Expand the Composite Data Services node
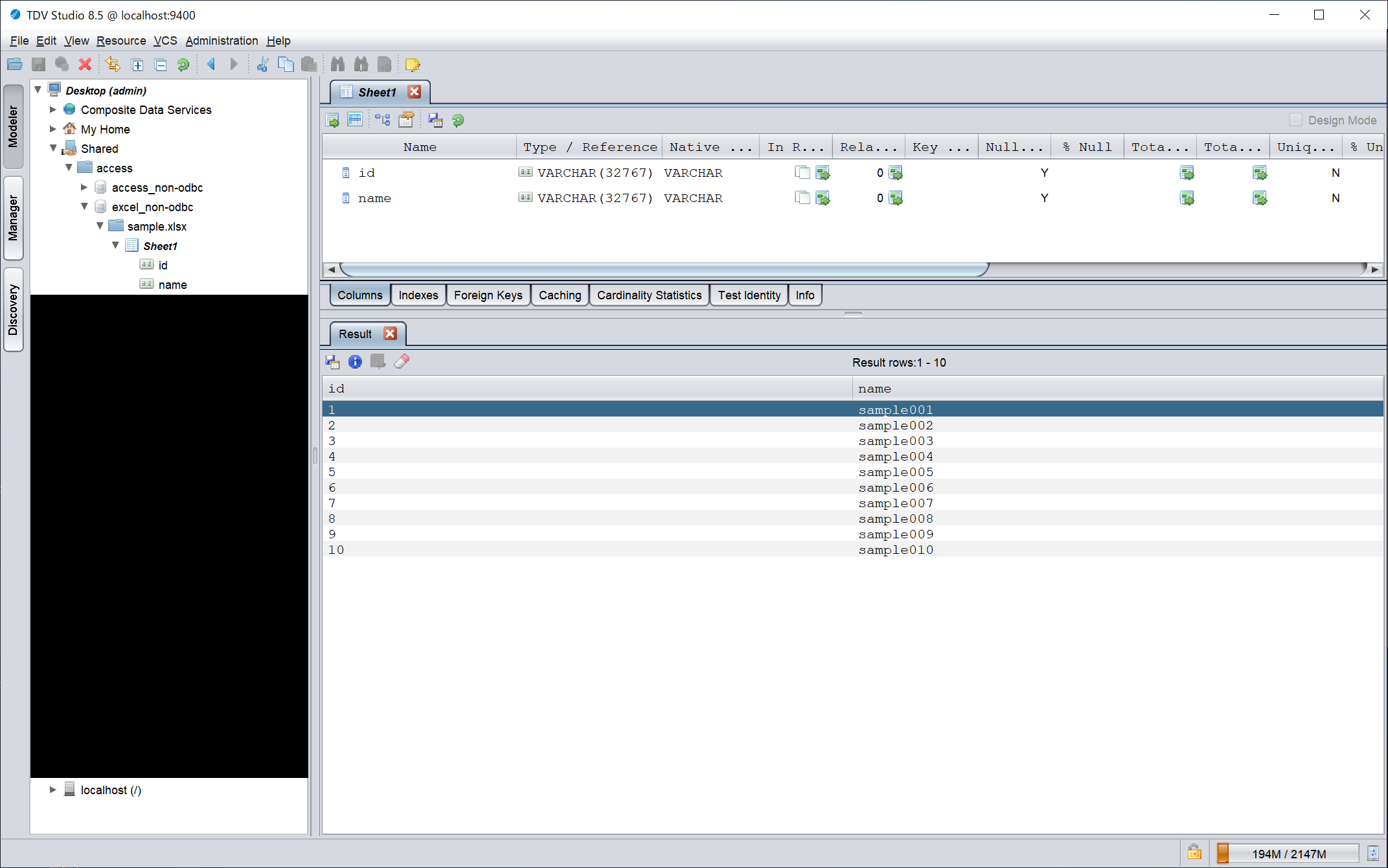Image resolution: width=1388 pixels, height=868 pixels. 53,109
